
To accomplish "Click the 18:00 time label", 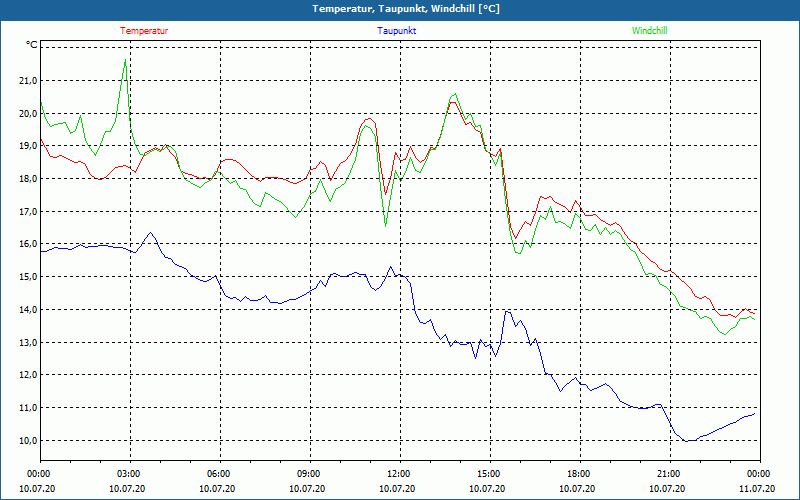I will 580,474.
